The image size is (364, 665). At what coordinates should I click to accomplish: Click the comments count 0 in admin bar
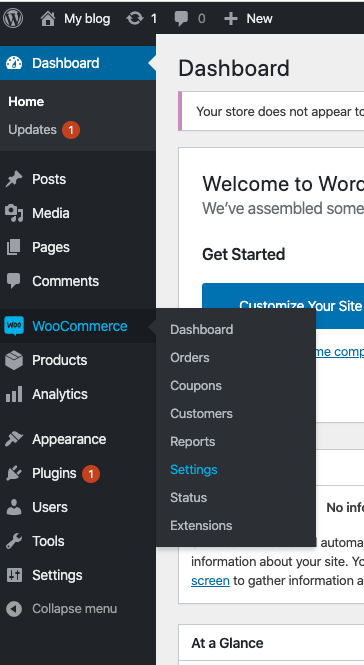[202, 19]
